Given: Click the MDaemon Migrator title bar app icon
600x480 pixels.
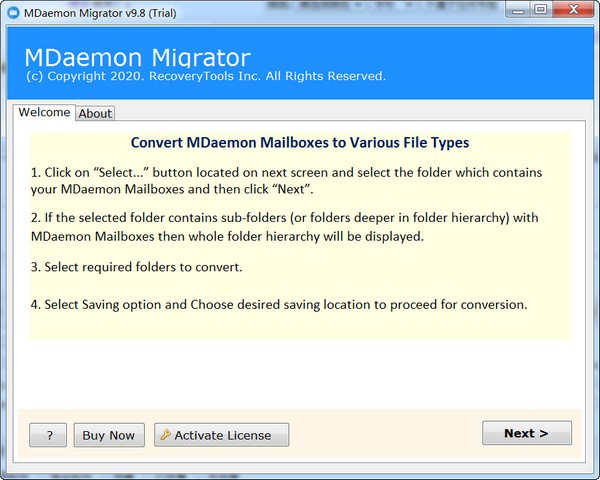Looking at the screenshot, I should (x=13, y=13).
